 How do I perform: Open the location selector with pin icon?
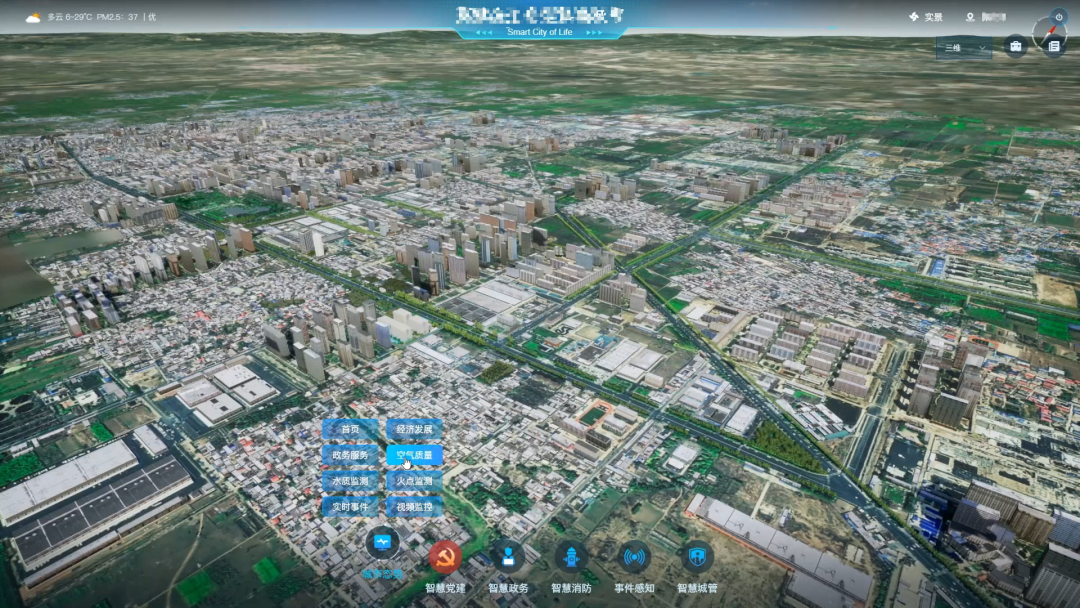pyautogui.click(x=985, y=17)
